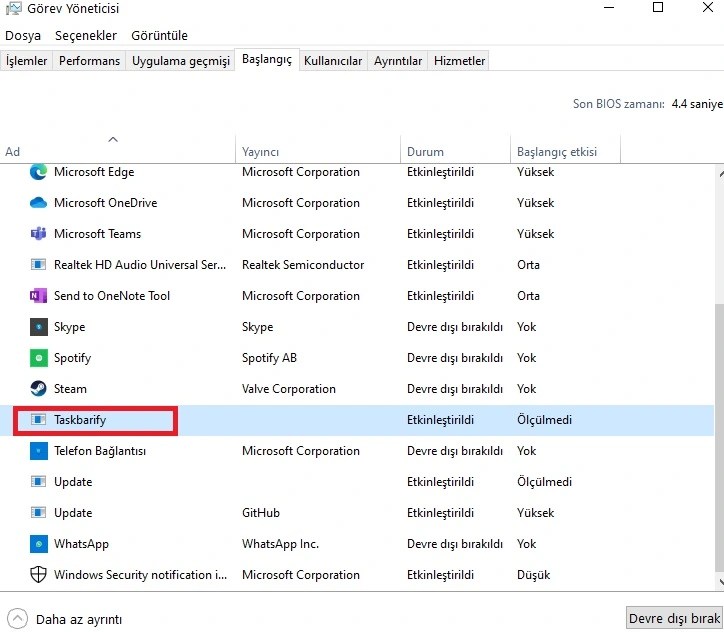The width and height of the screenshot is (724, 632).
Task: Click the Microsoft Edge icon
Action: [38, 172]
